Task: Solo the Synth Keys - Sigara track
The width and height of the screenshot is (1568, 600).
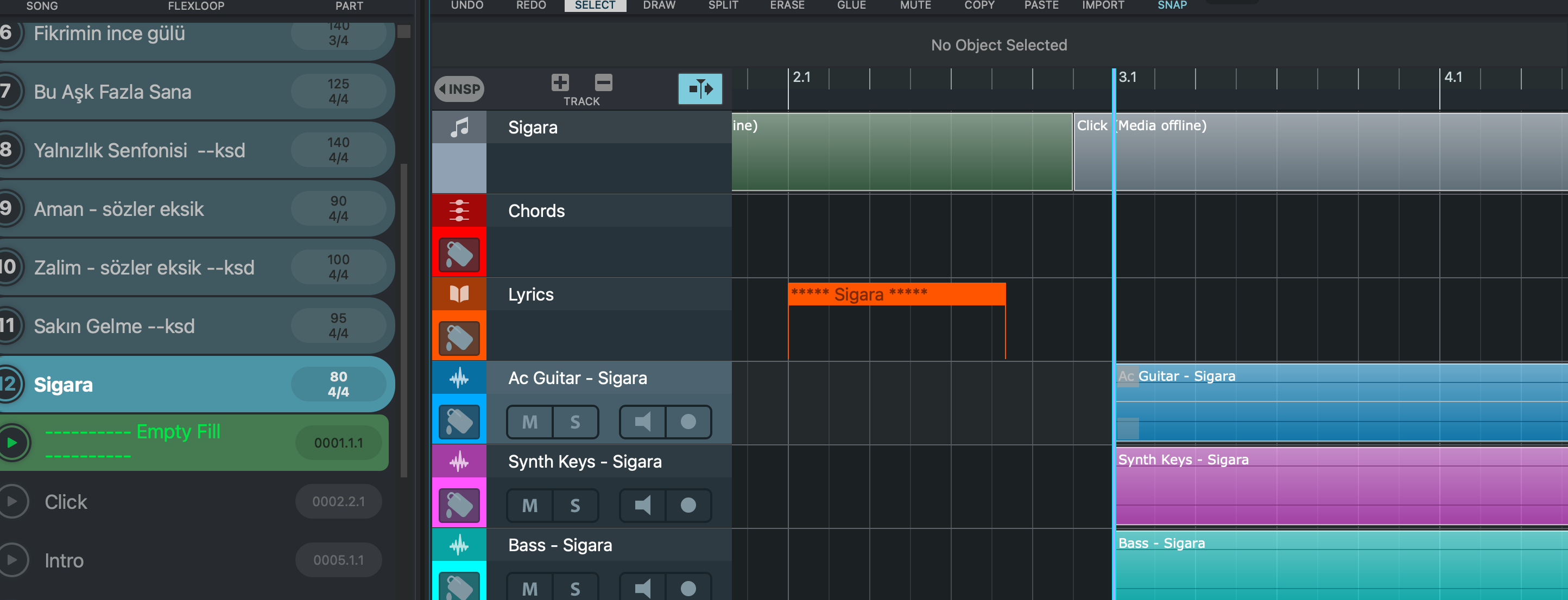Action: pyautogui.click(x=574, y=505)
